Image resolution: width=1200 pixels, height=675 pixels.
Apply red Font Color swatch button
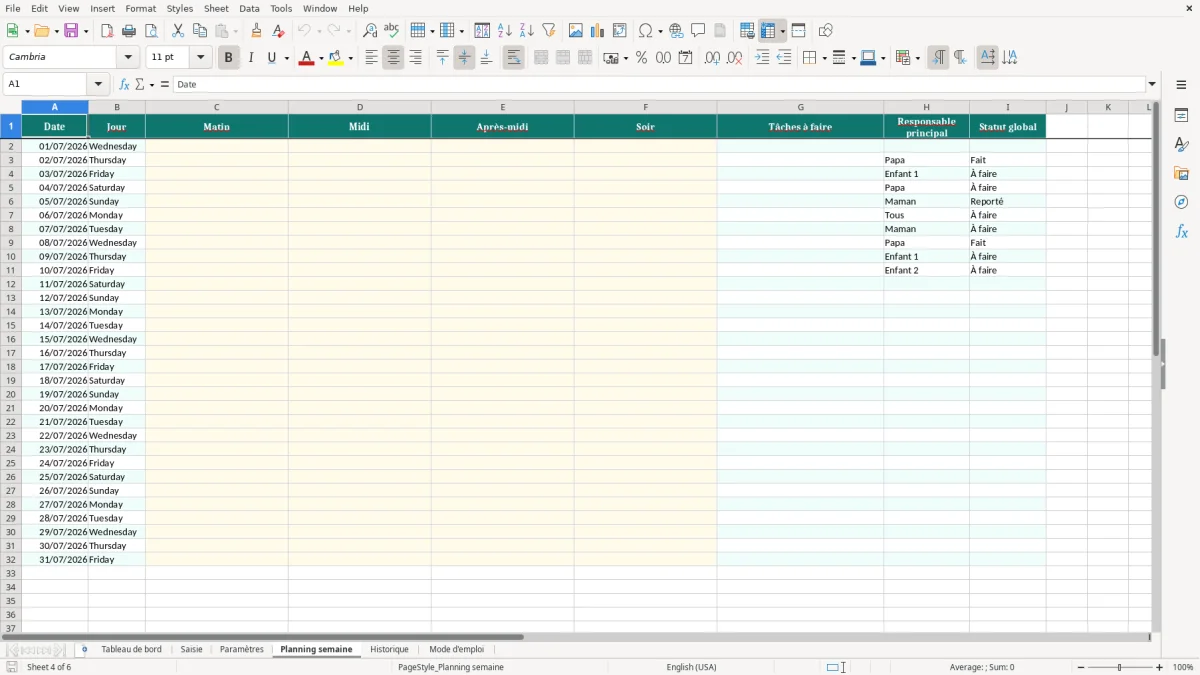pos(305,58)
